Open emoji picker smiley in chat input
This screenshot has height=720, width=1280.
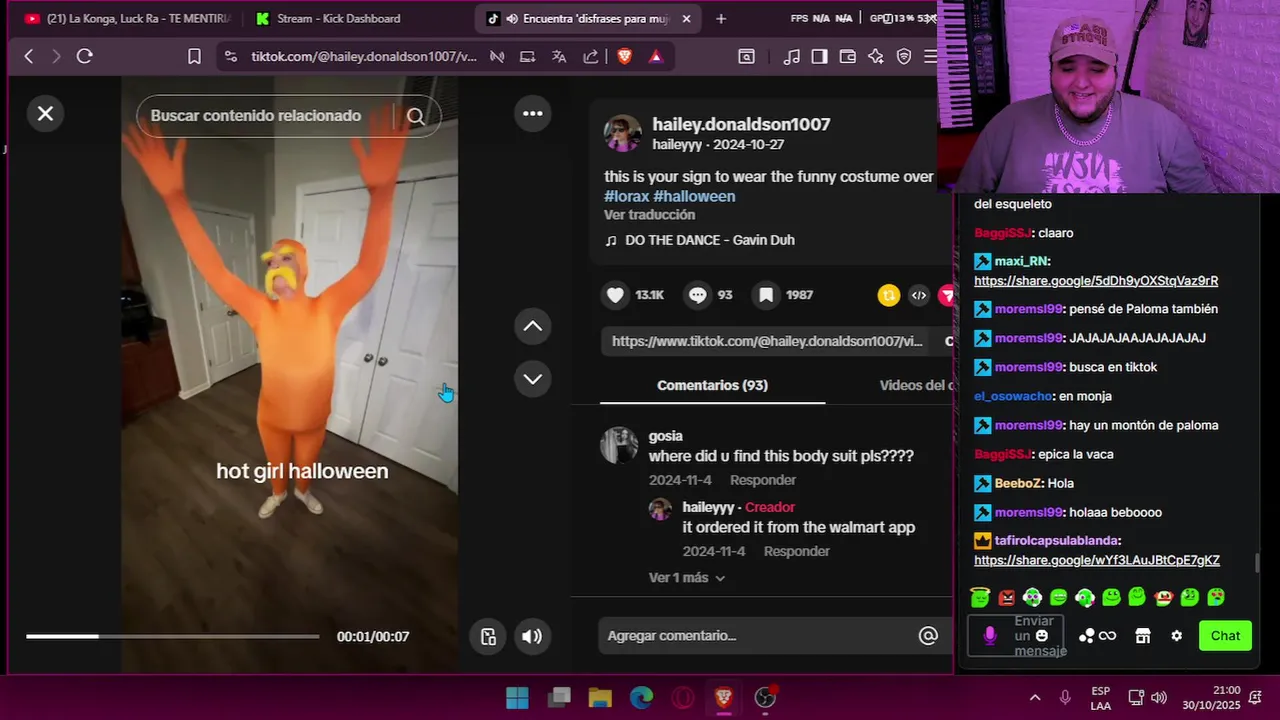click(1042, 636)
